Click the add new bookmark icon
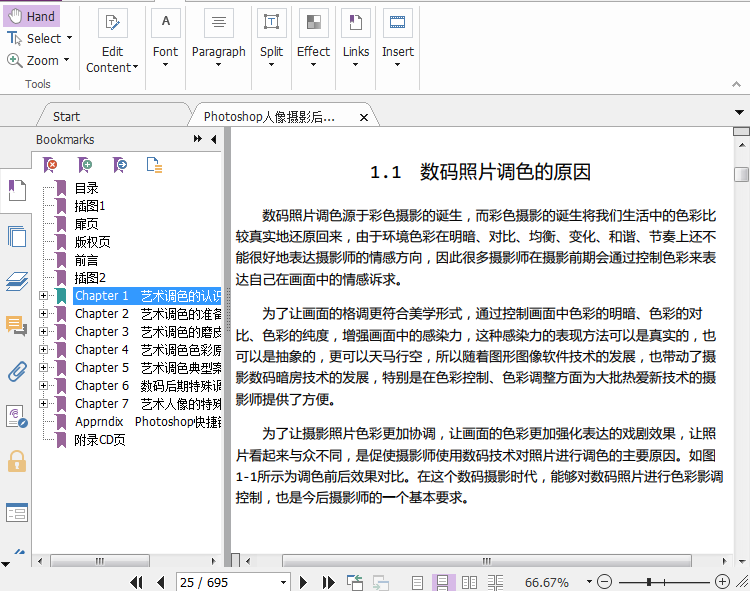Viewport: 750px width, 591px height. click(x=86, y=165)
